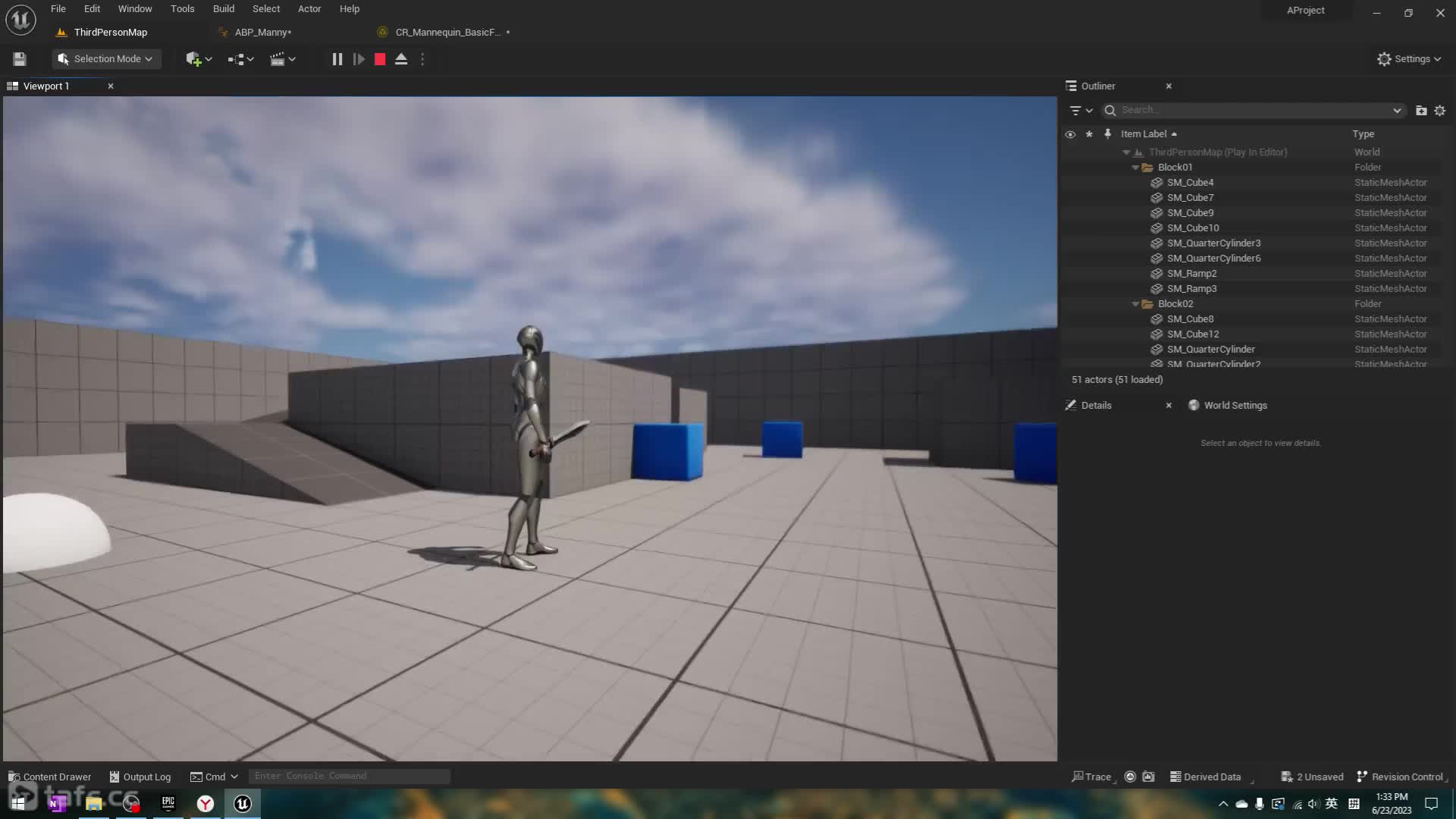
Task: Open the Build menu
Action: pos(223,9)
